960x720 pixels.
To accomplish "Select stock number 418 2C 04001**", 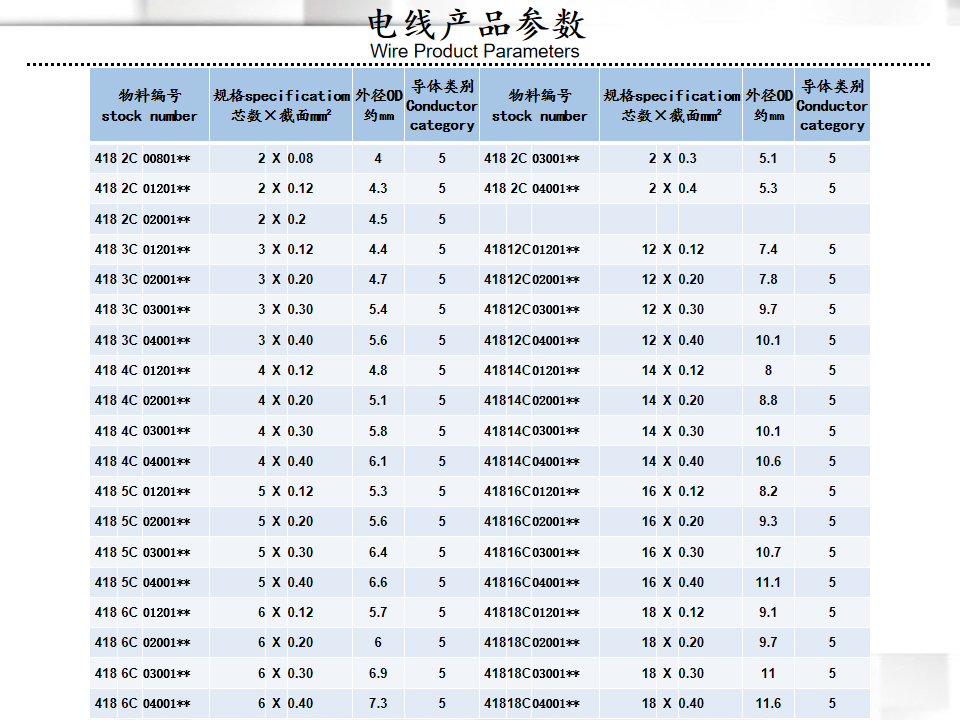I will (x=532, y=189).
